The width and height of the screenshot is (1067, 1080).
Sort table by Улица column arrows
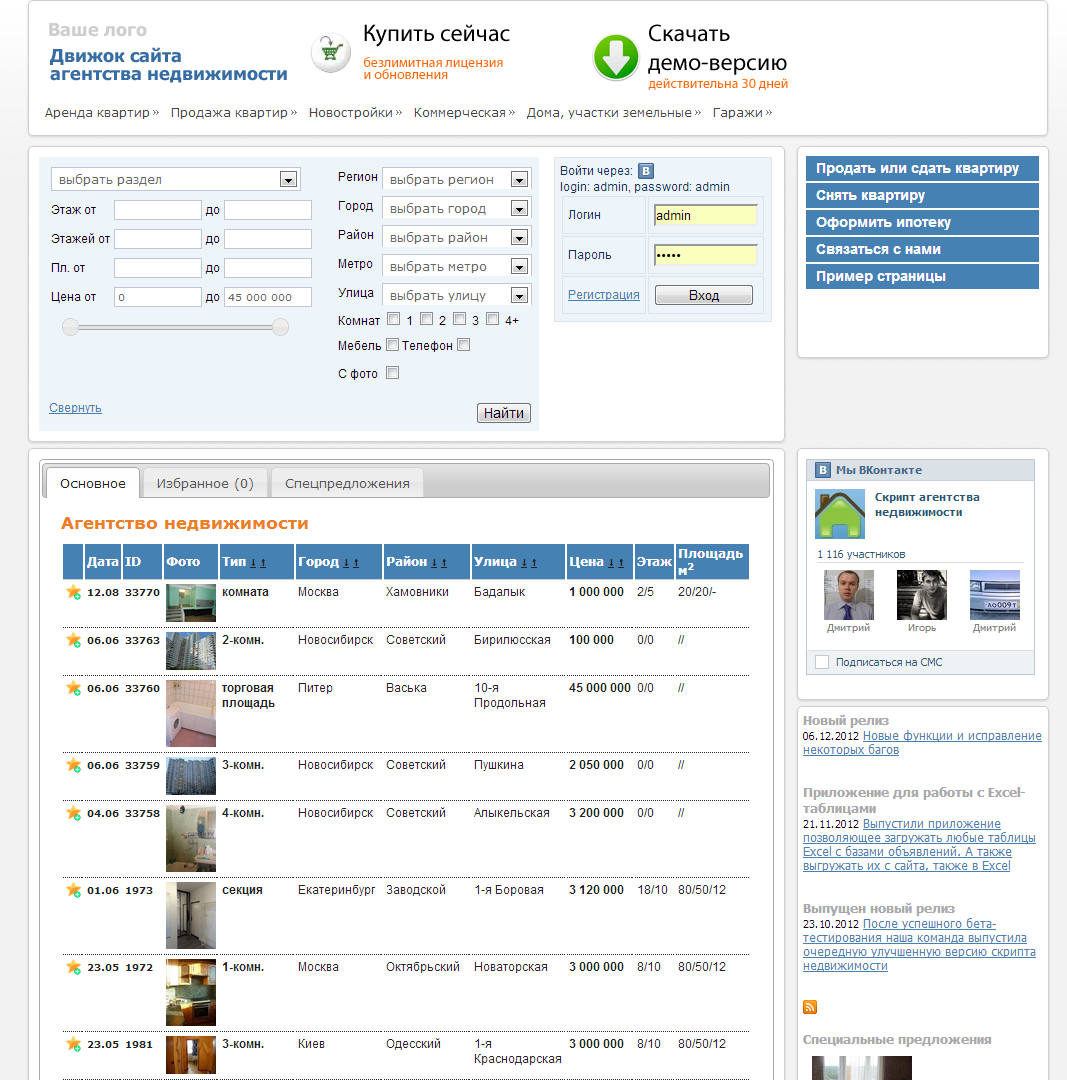tap(528, 563)
